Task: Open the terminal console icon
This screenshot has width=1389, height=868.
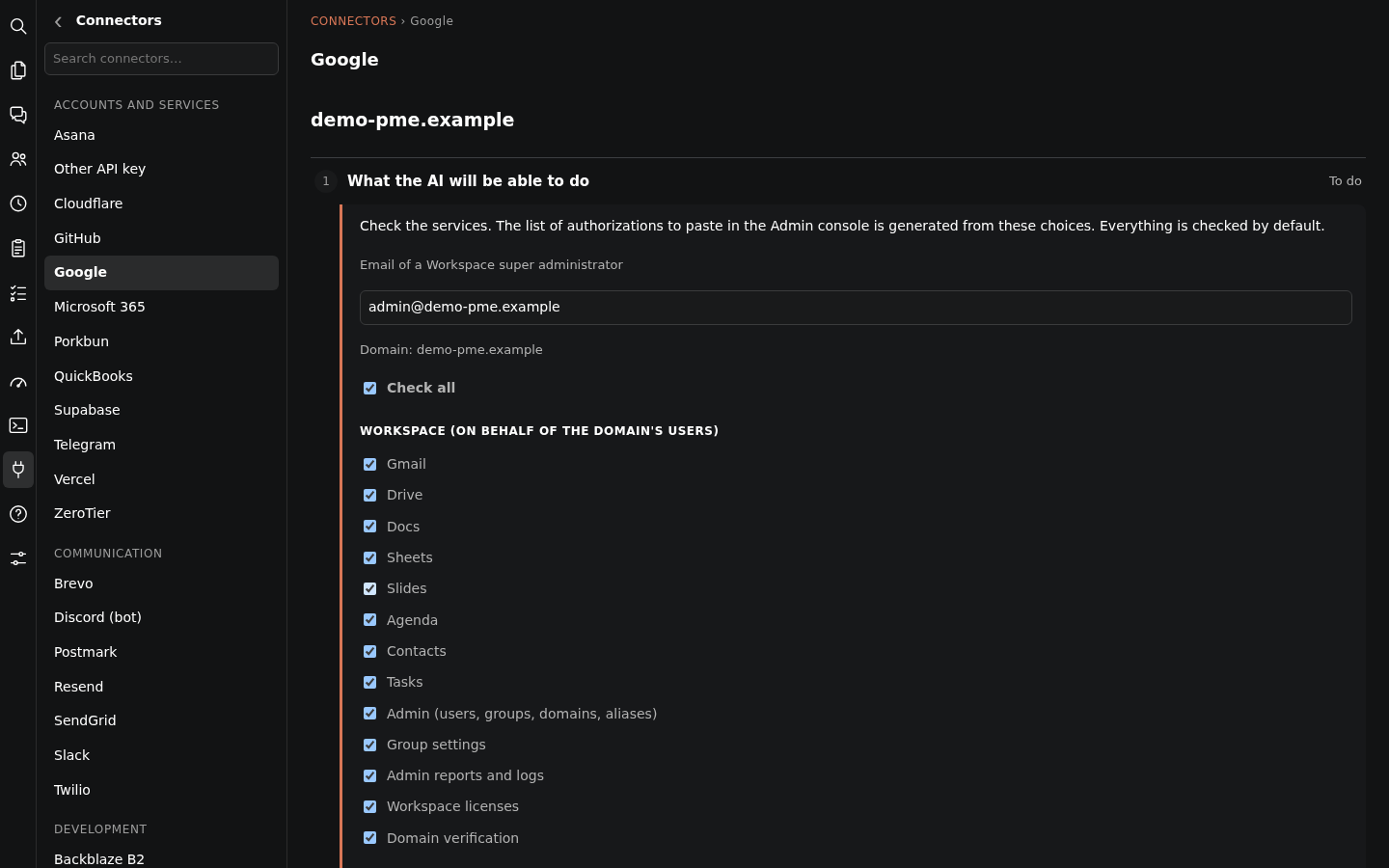Action: point(18,425)
